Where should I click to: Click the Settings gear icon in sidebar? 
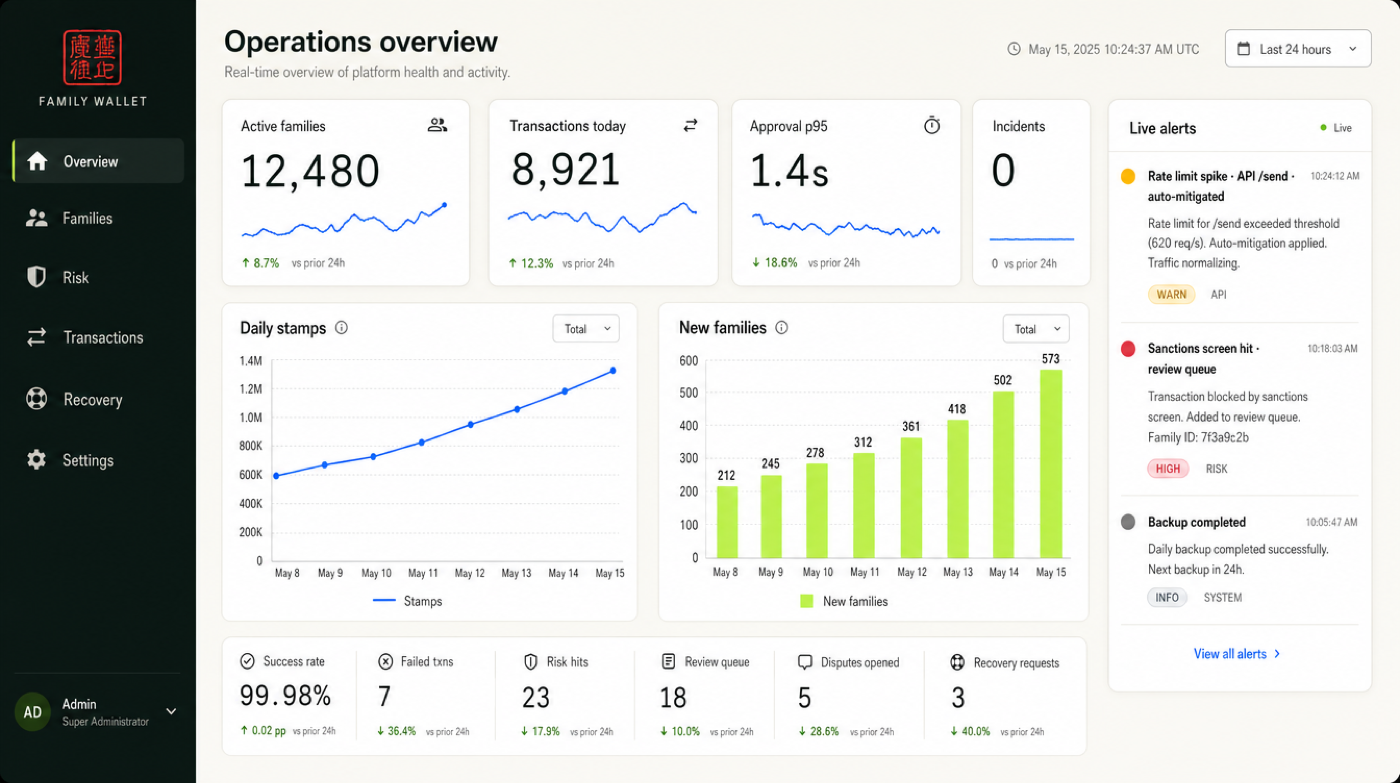coord(37,460)
